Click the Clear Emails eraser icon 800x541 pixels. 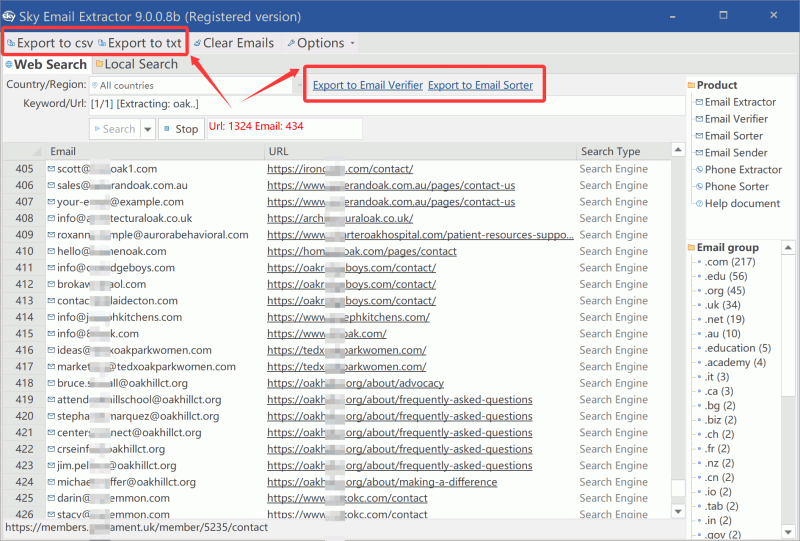point(197,43)
